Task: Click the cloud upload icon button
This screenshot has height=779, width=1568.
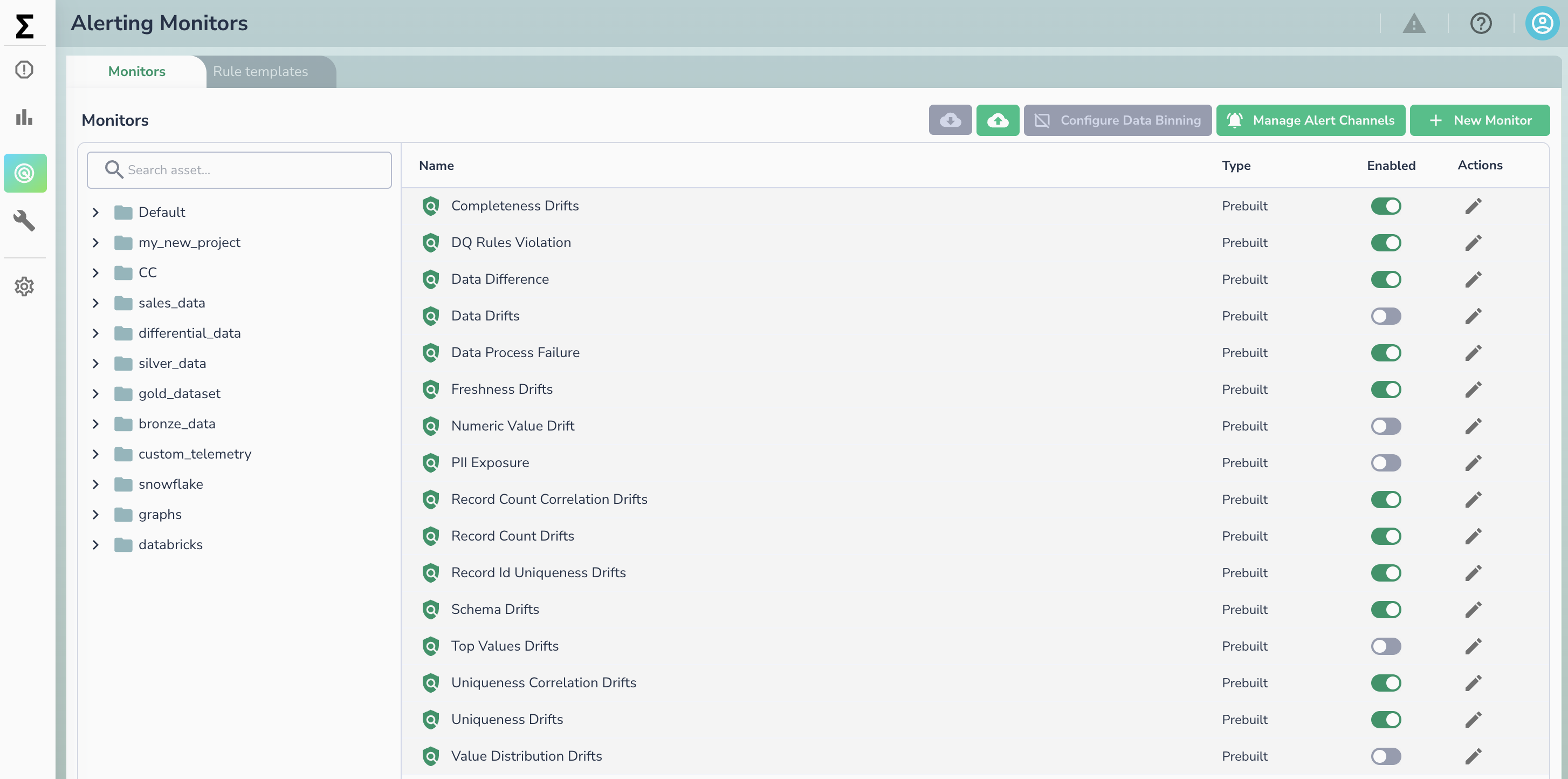Action: point(997,120)
